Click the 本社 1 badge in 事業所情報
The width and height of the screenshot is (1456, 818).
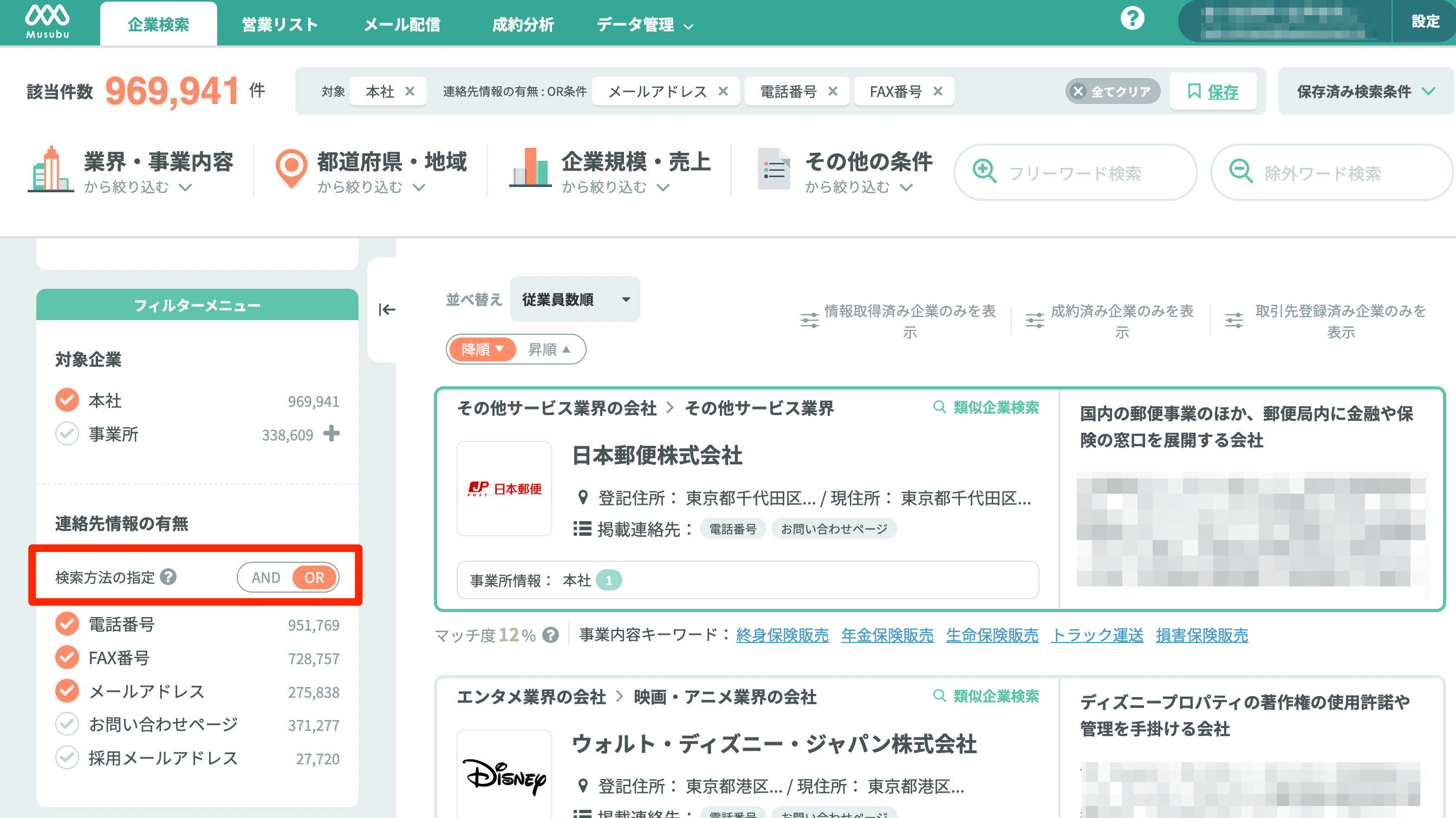[609, 580]
